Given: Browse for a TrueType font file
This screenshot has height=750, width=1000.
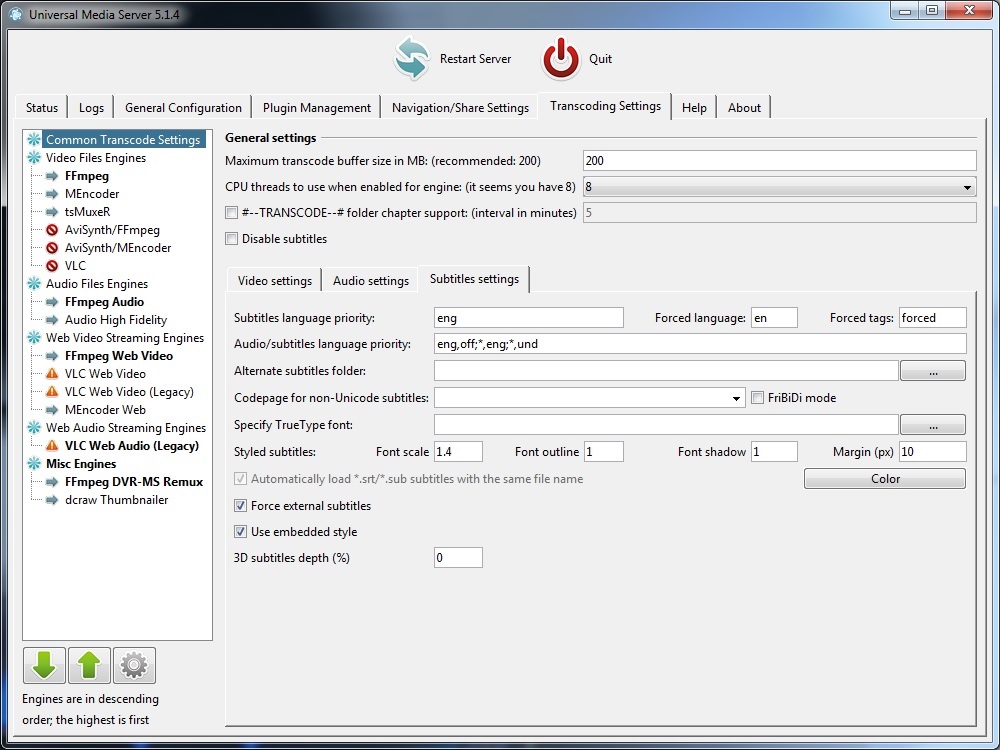Looking at the screenshot, I should (932, 425).
